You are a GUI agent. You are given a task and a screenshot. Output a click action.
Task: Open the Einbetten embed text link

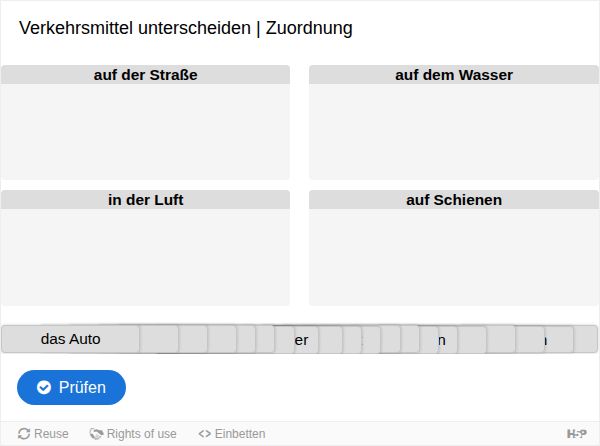(240, 434)
